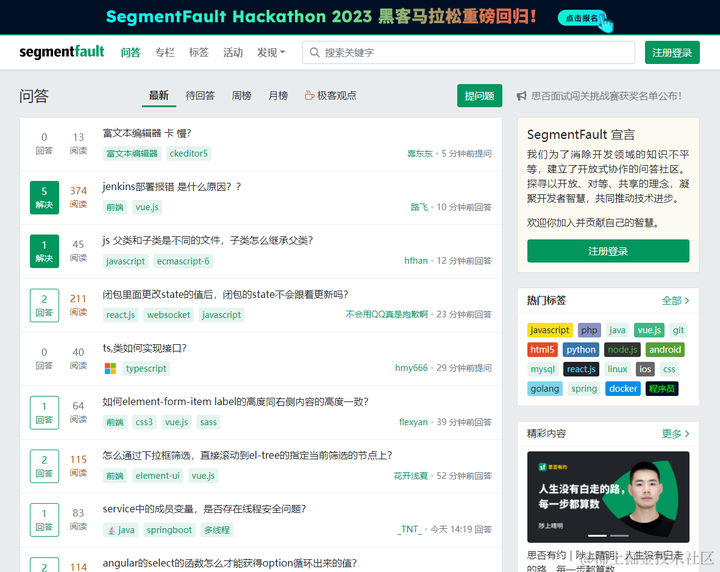This screenshot has width=720, height=572.
Task: Switch to the 待回答 tab
Action: tap(200, 95)
